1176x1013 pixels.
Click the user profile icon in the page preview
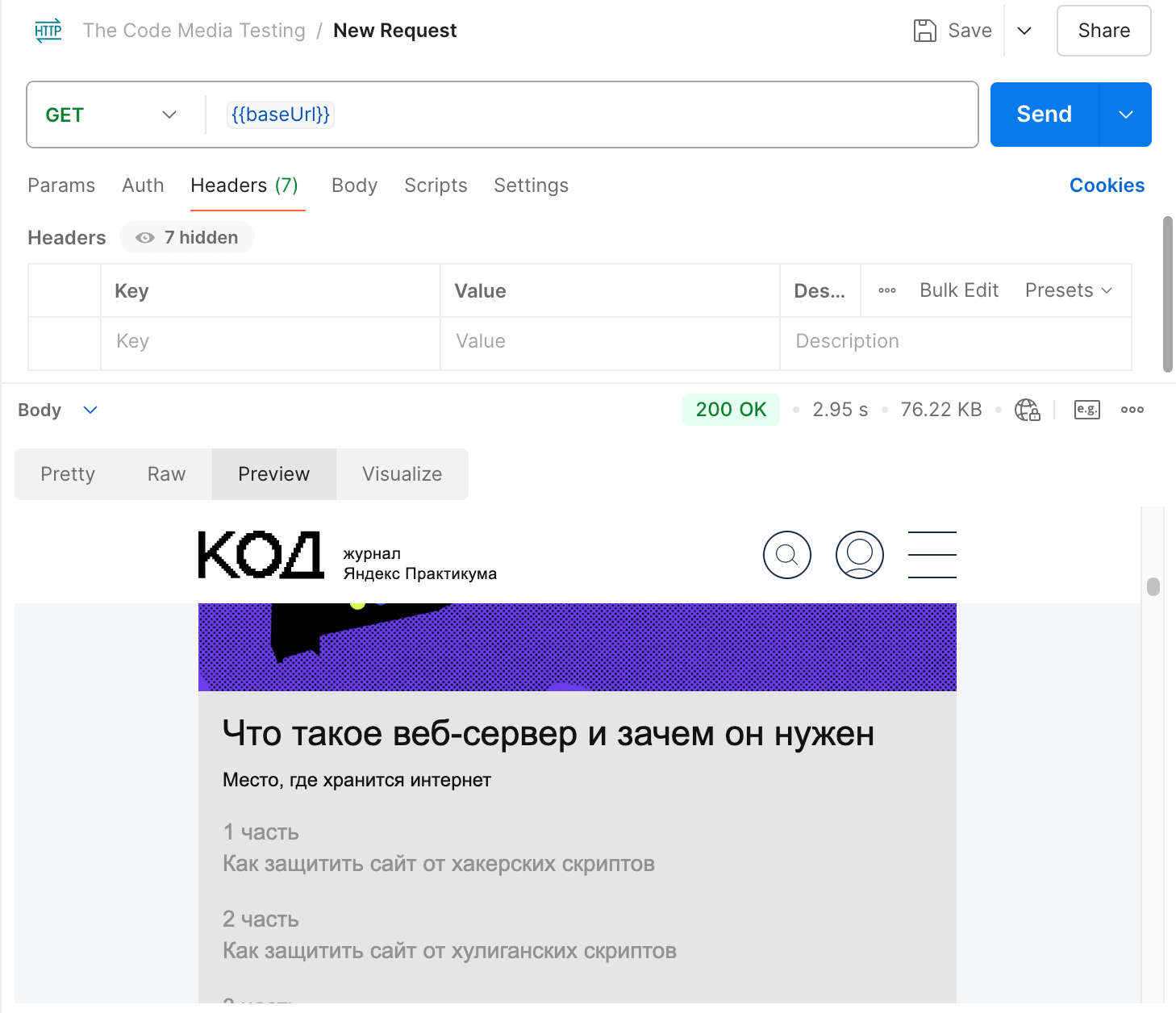click(860, 555)
